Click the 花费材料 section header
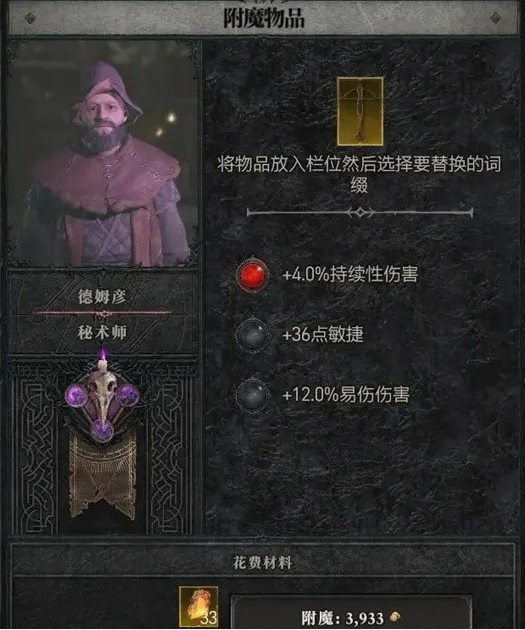 pos(263,563)
